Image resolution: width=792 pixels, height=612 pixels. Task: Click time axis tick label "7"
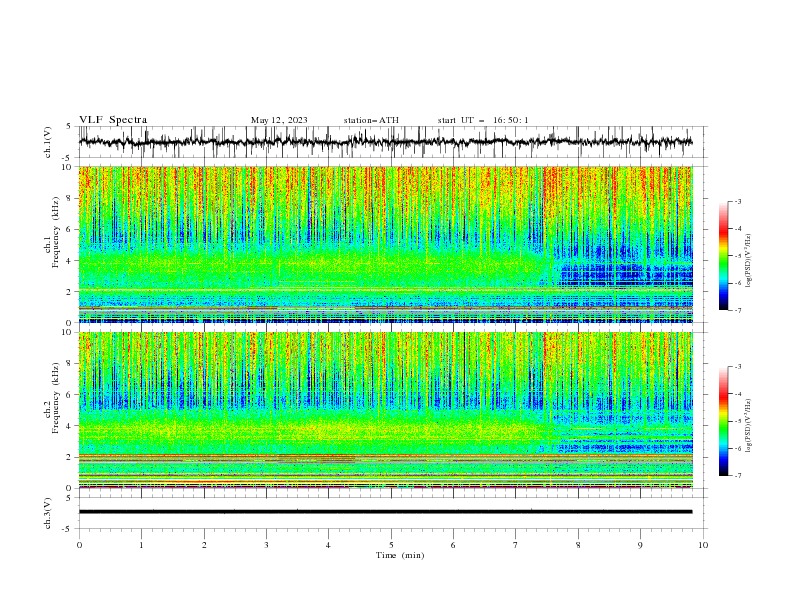point(515,545)
